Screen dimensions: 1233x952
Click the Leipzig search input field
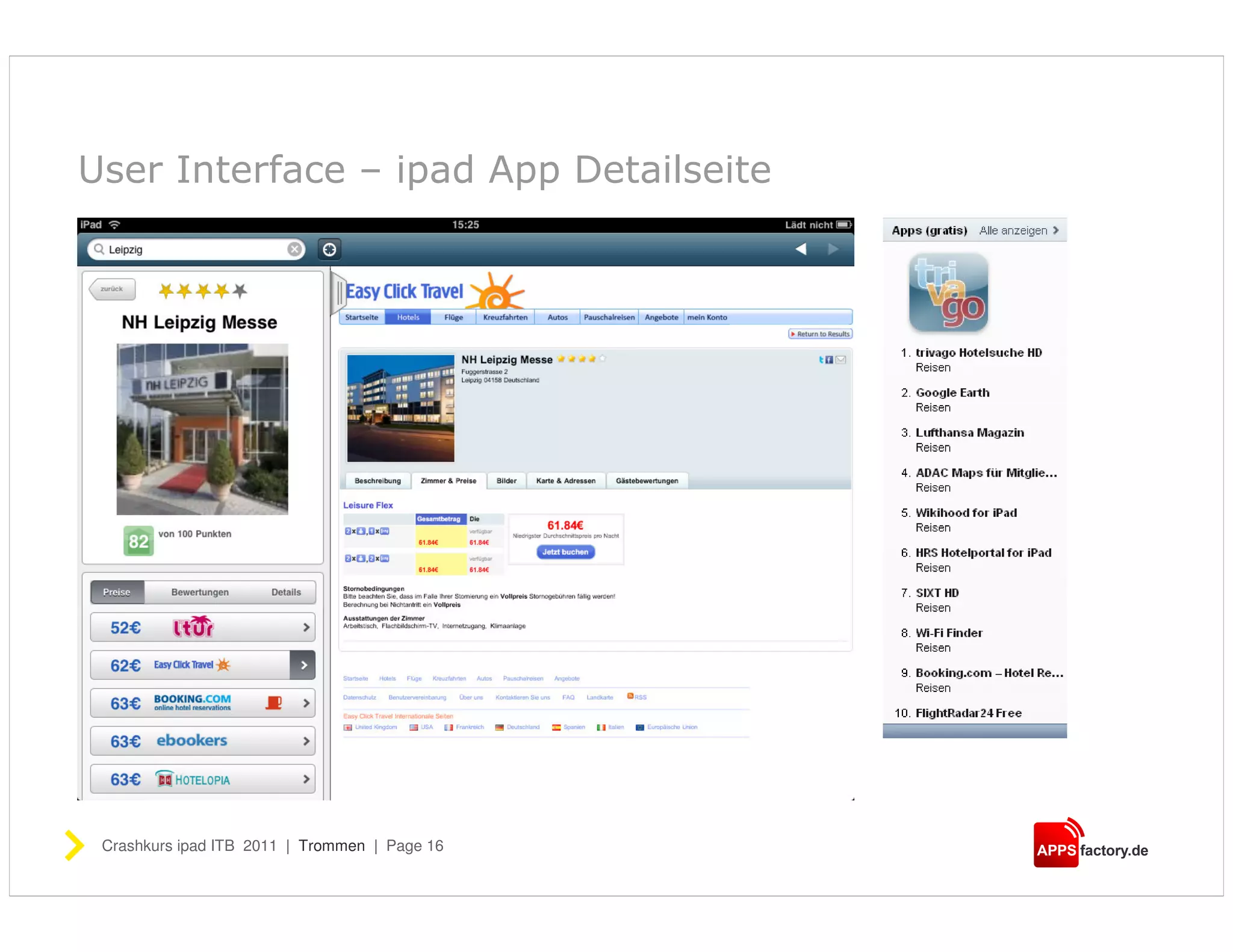(x=196, y=249)
